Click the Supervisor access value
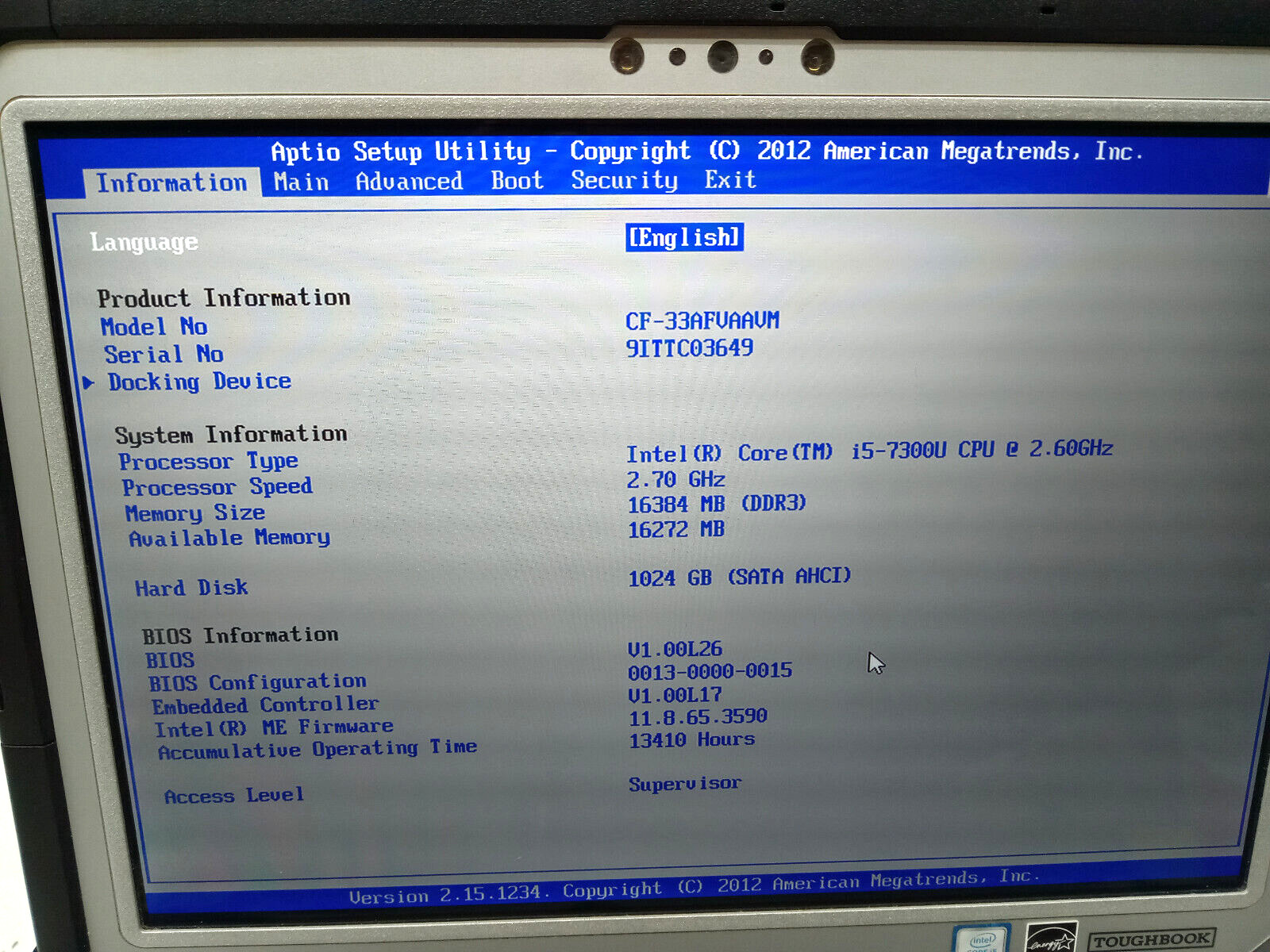Viewport: 1270px width, 952px height. pos(685,784)
